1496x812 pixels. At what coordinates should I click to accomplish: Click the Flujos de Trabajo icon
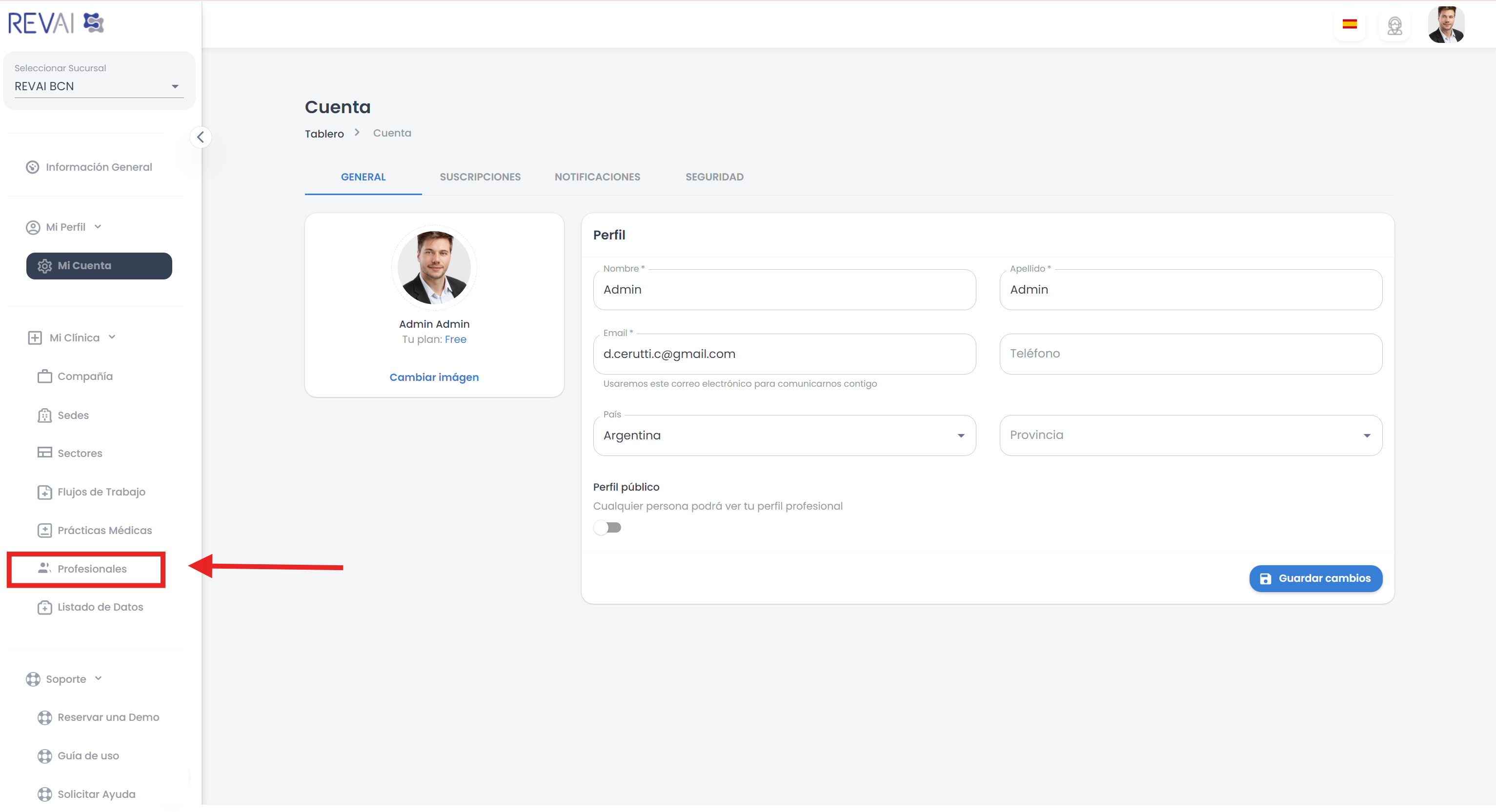(45, 492)
